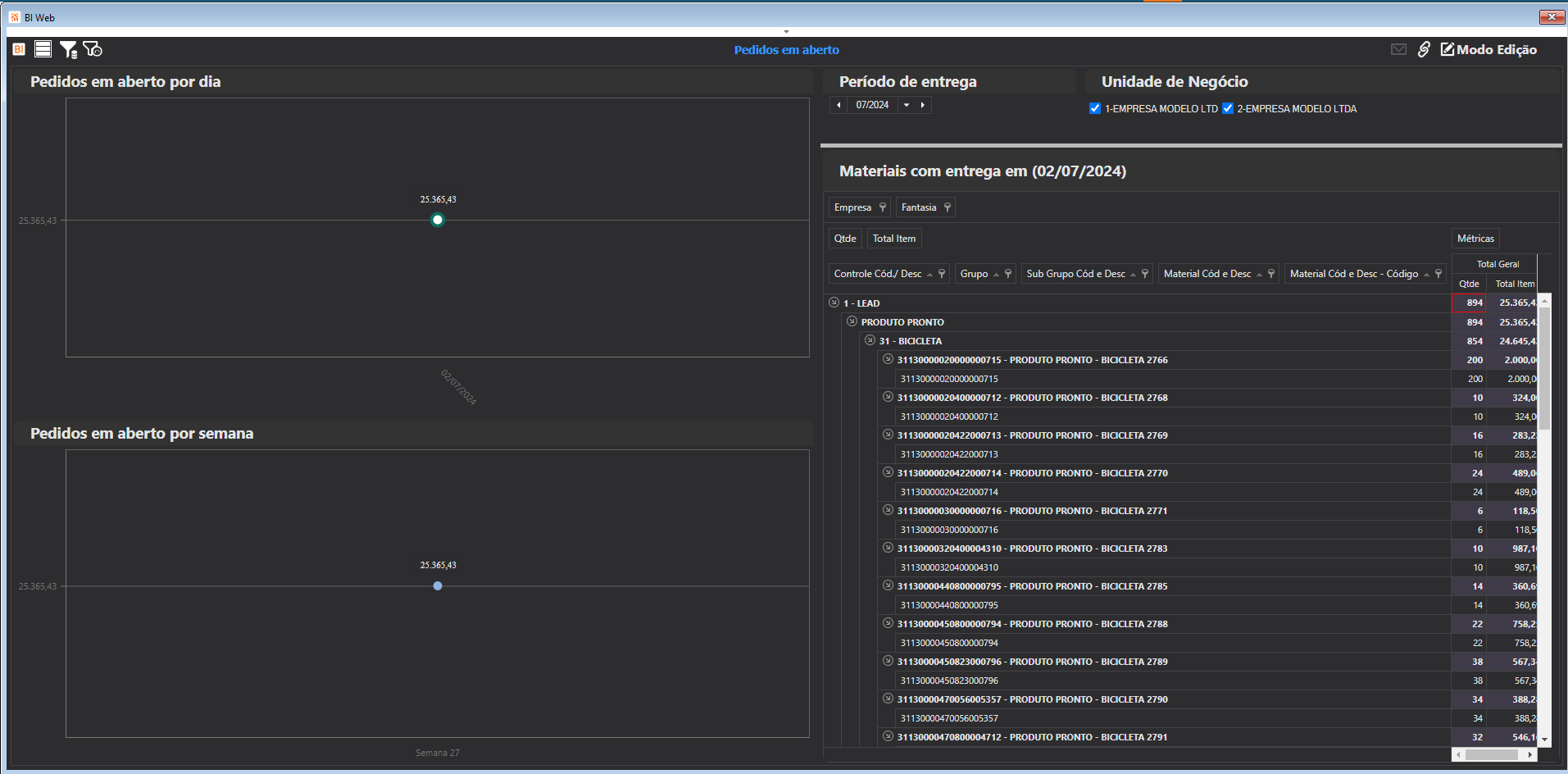Click the weekly chart data point 25.365,43
The image size is (1568, 774).
438,586
